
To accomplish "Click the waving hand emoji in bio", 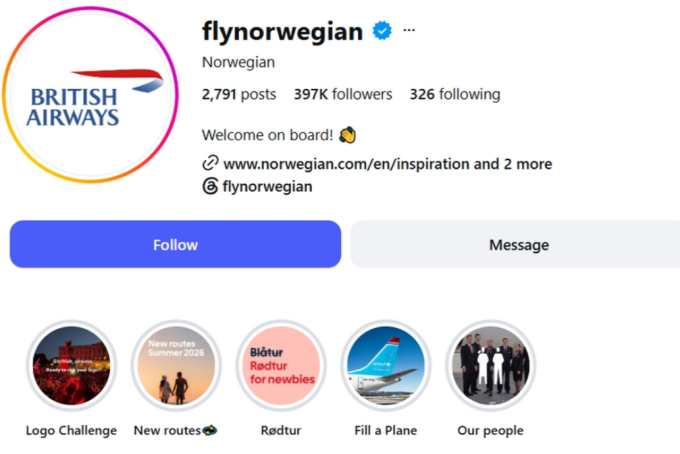I will point(347,135).
